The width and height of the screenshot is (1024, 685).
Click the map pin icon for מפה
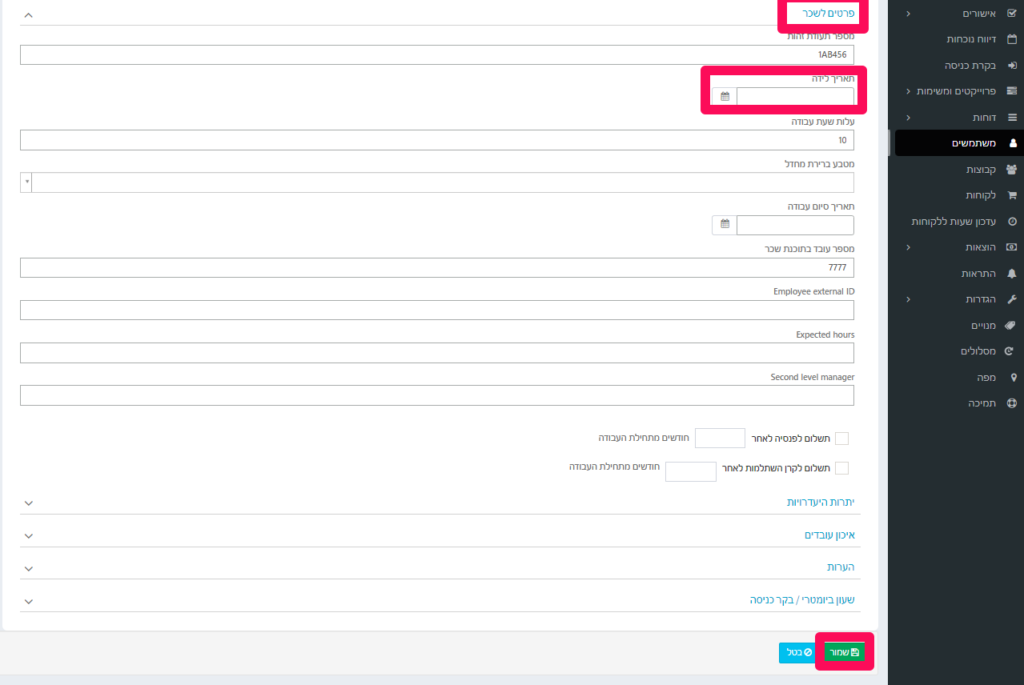point(1013,377)
